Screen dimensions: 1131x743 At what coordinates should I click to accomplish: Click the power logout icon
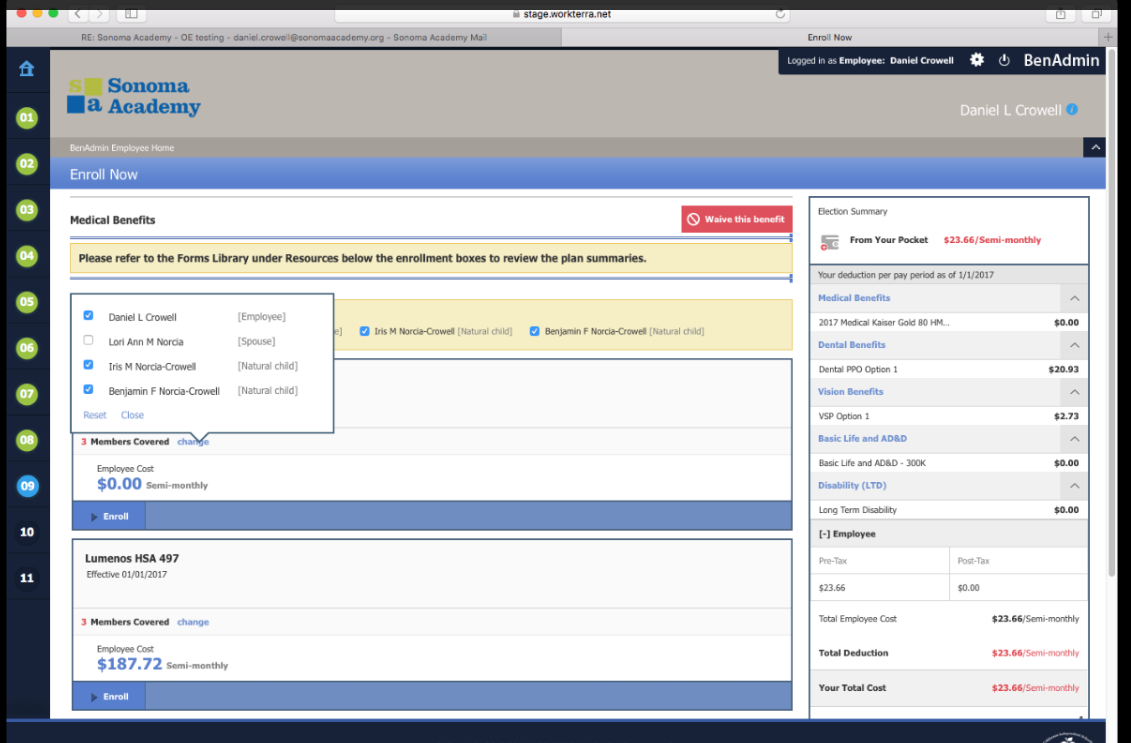[x=1004, y=61]
